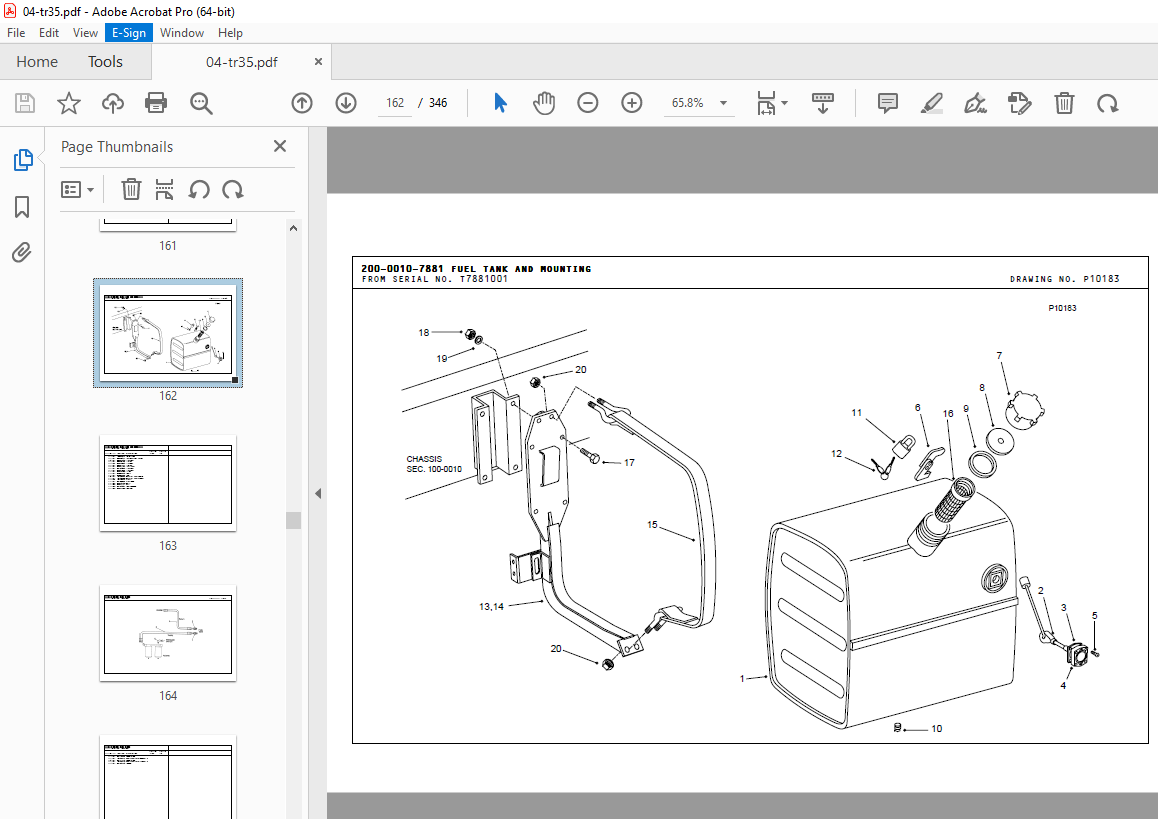This screenshot has width=1158, height=819.
Task: Open the Attachments paperclip panel
Action: click(x=22, y=253)
